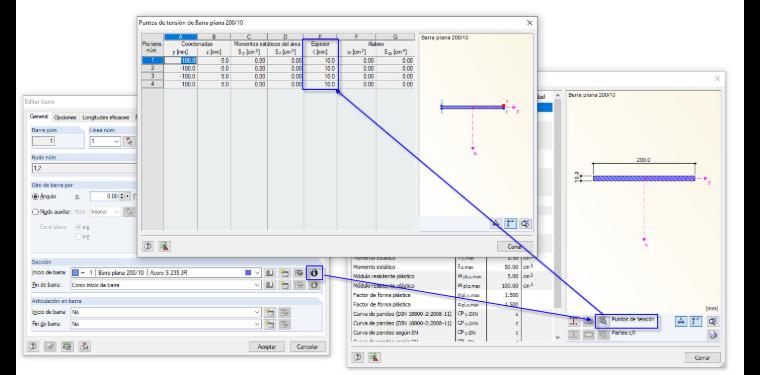
Task: Zoom icon in Puntos de tensión preview
Action: tap(525, 223)
